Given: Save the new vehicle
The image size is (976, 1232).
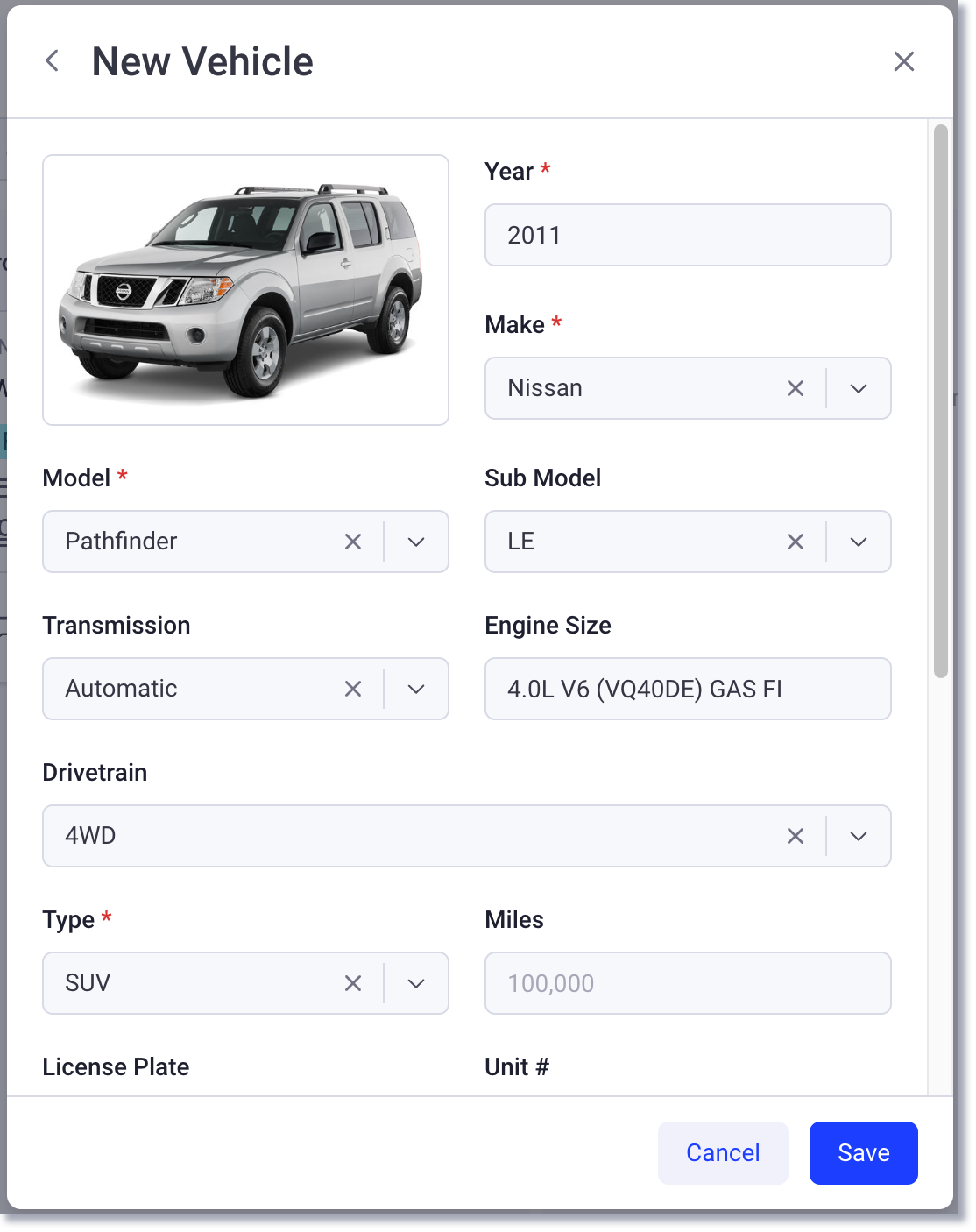Looking at the screenshot, I should pyautogui.click(x=863, y=1152).
